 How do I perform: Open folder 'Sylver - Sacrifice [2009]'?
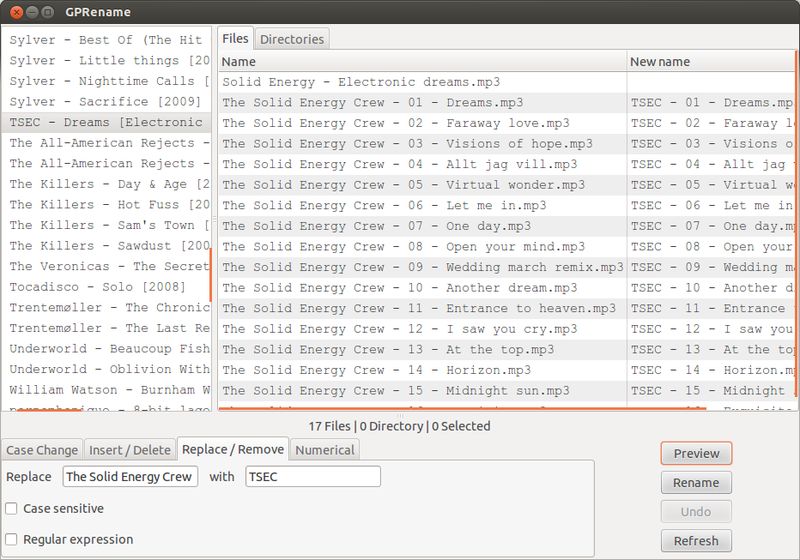(x=106, y=101)
